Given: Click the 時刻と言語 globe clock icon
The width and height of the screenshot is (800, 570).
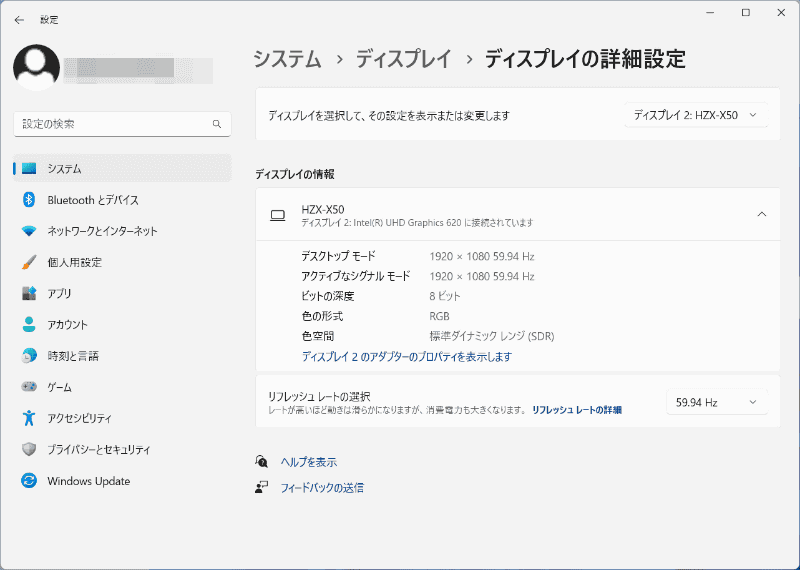Looking at the screenshot, I should (x=29, y=356).
